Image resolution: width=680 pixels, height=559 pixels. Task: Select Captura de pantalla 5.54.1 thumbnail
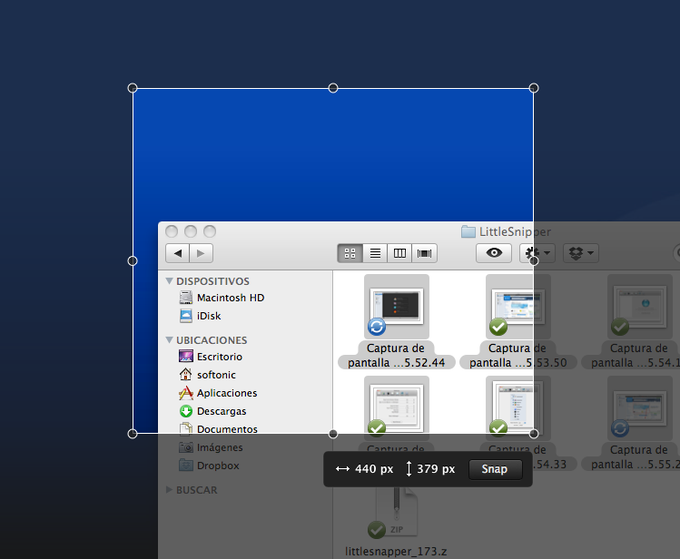[x=640, y=307]
